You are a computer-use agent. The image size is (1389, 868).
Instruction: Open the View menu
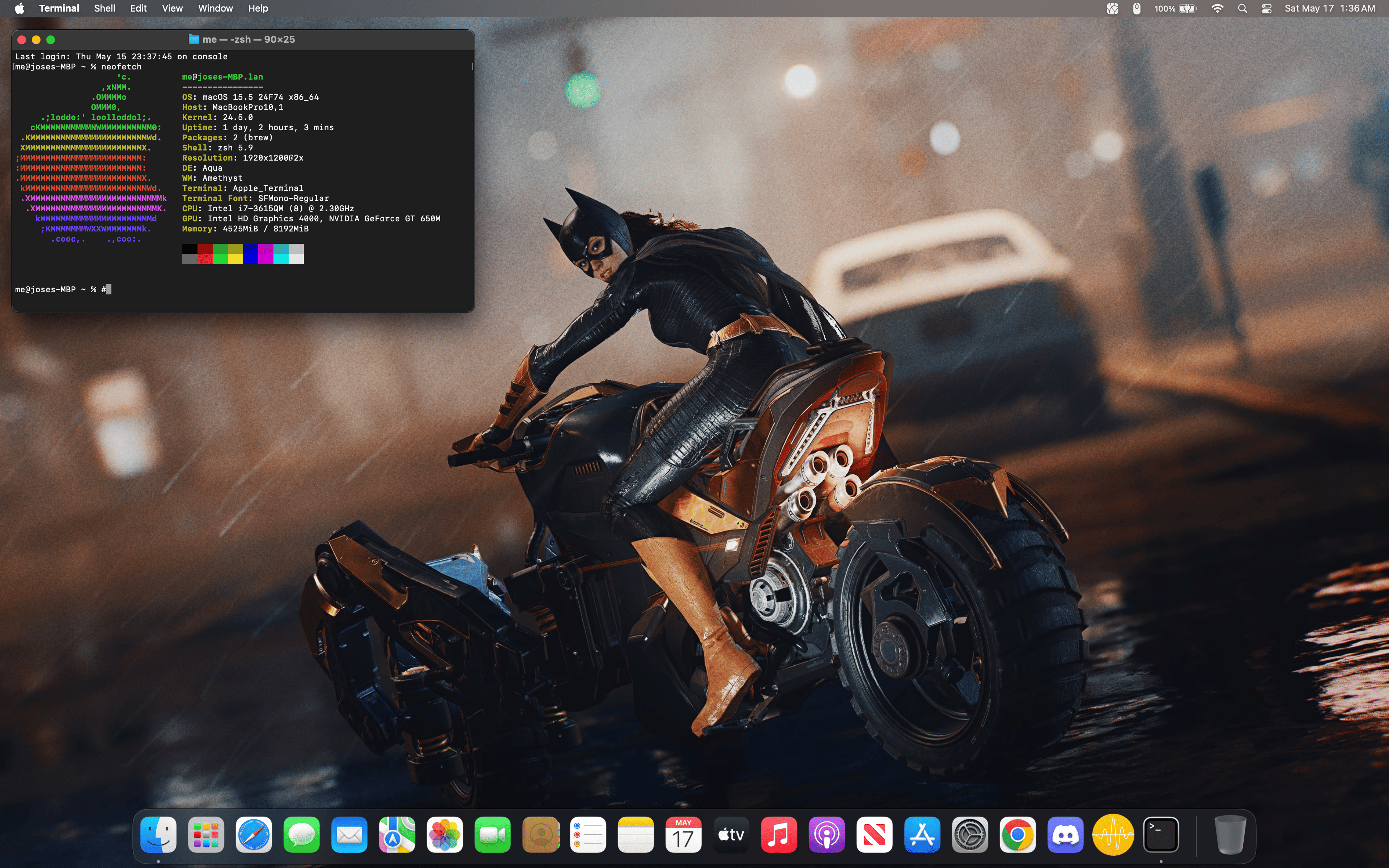pos(172,9)
